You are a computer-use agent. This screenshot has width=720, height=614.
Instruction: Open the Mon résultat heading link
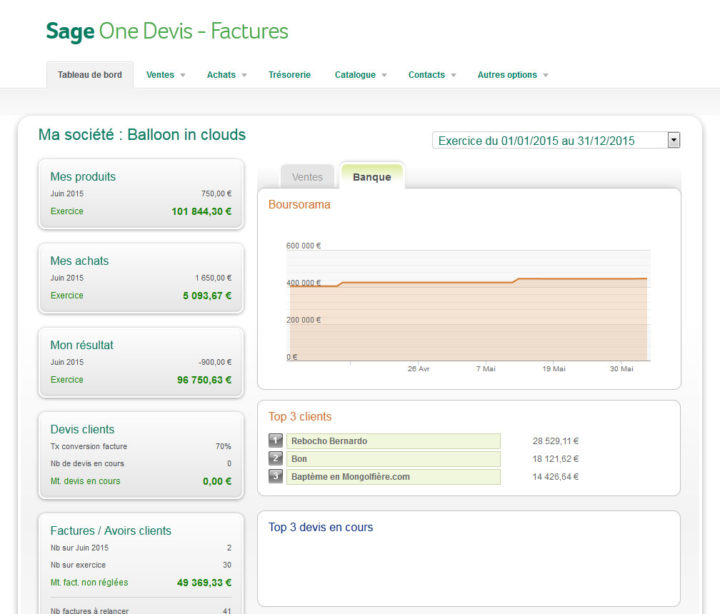click(82, 345)
